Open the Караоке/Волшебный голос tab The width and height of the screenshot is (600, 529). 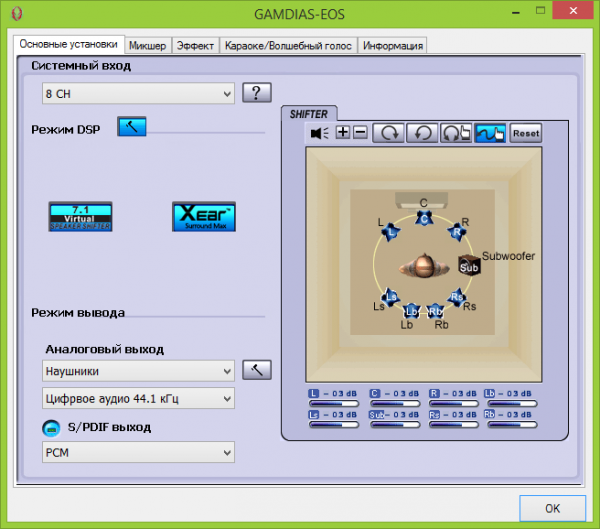point(288,46)
